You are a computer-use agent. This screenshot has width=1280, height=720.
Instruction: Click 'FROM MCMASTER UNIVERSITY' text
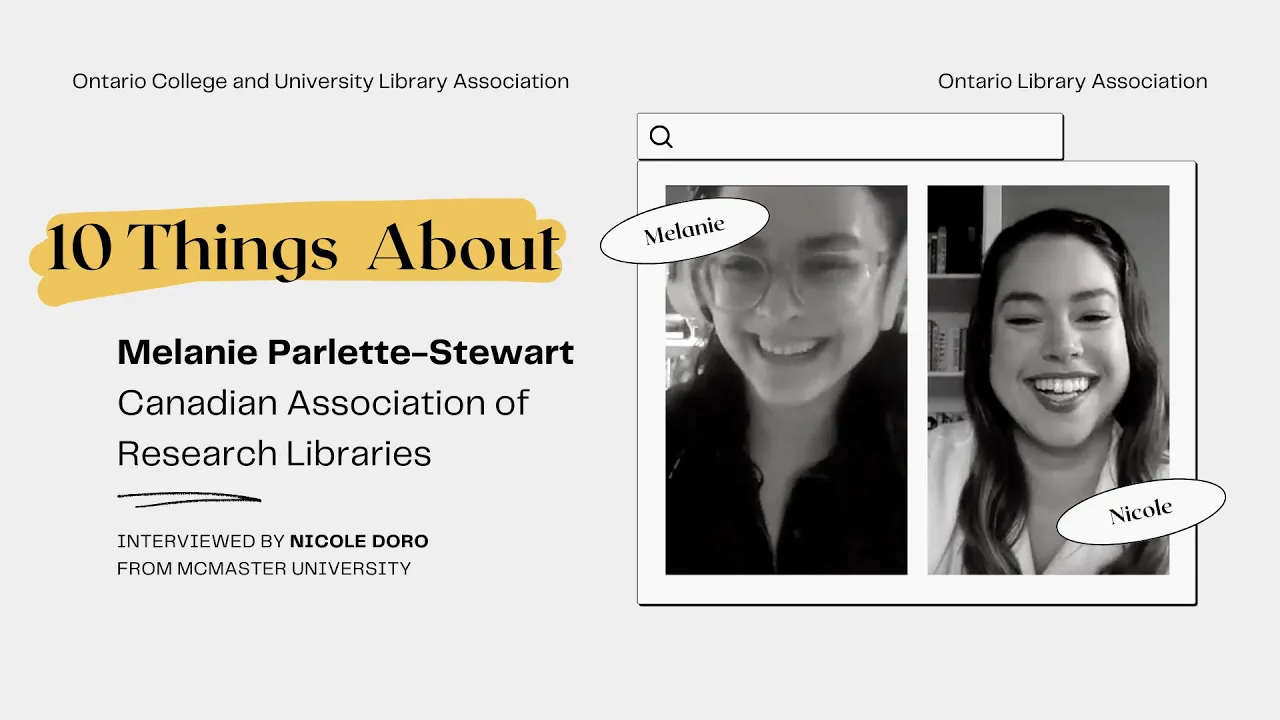coord(264,568)
